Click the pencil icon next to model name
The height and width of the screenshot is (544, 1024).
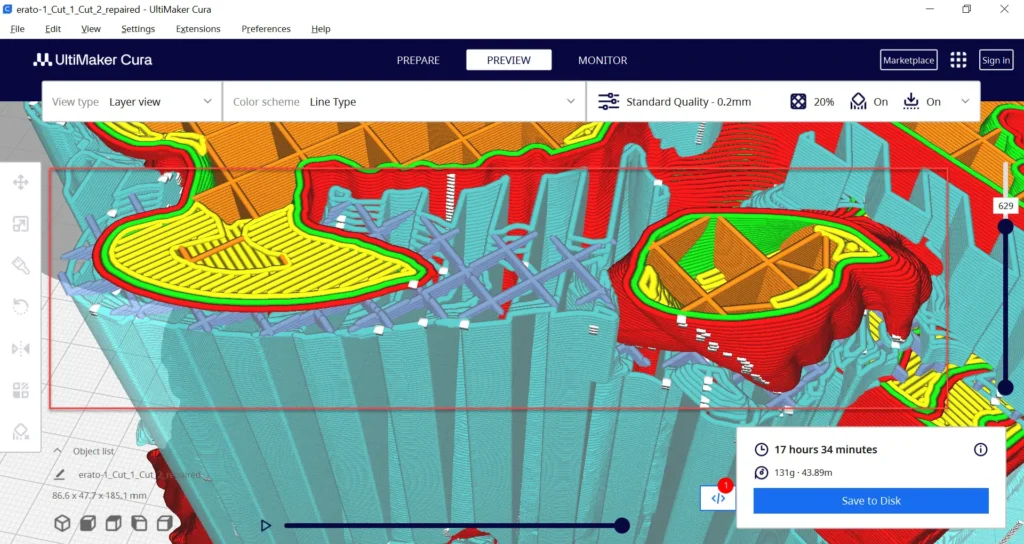click(59, 475)
